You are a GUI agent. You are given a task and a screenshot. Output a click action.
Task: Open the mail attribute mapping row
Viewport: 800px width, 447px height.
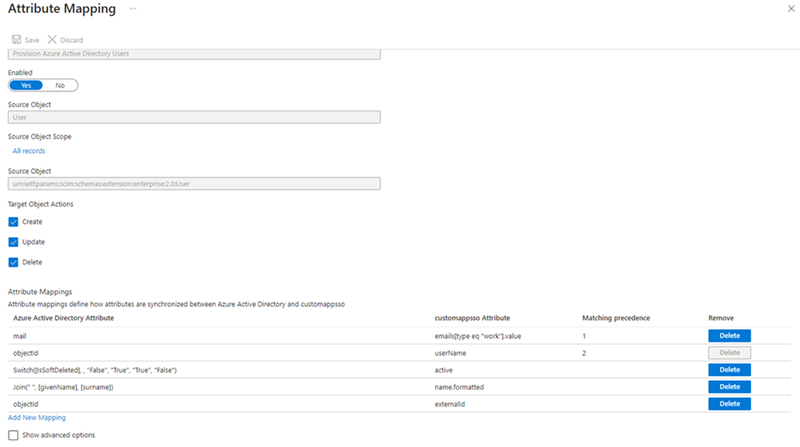(x=20, y=336)
